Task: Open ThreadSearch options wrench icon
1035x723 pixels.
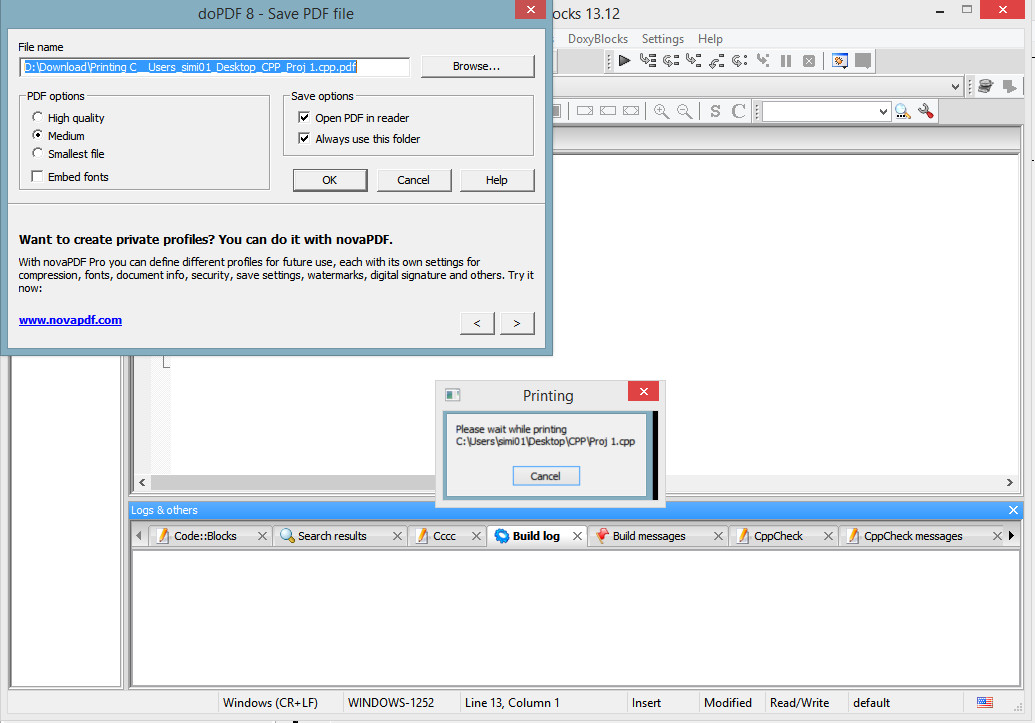Action: (925, 111)
